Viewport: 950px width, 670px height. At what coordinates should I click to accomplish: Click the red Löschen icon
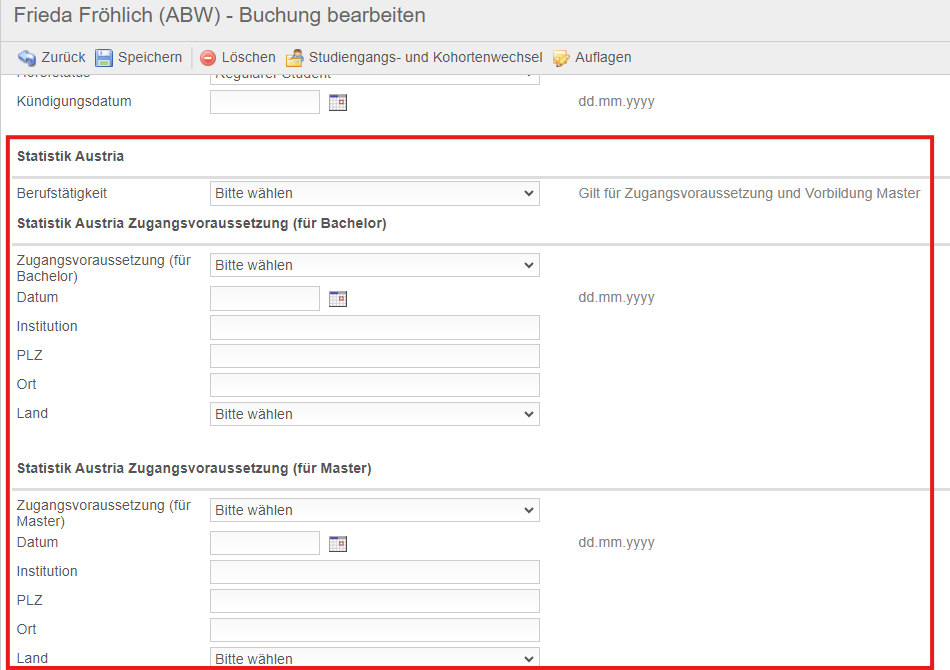coord(208,58)
